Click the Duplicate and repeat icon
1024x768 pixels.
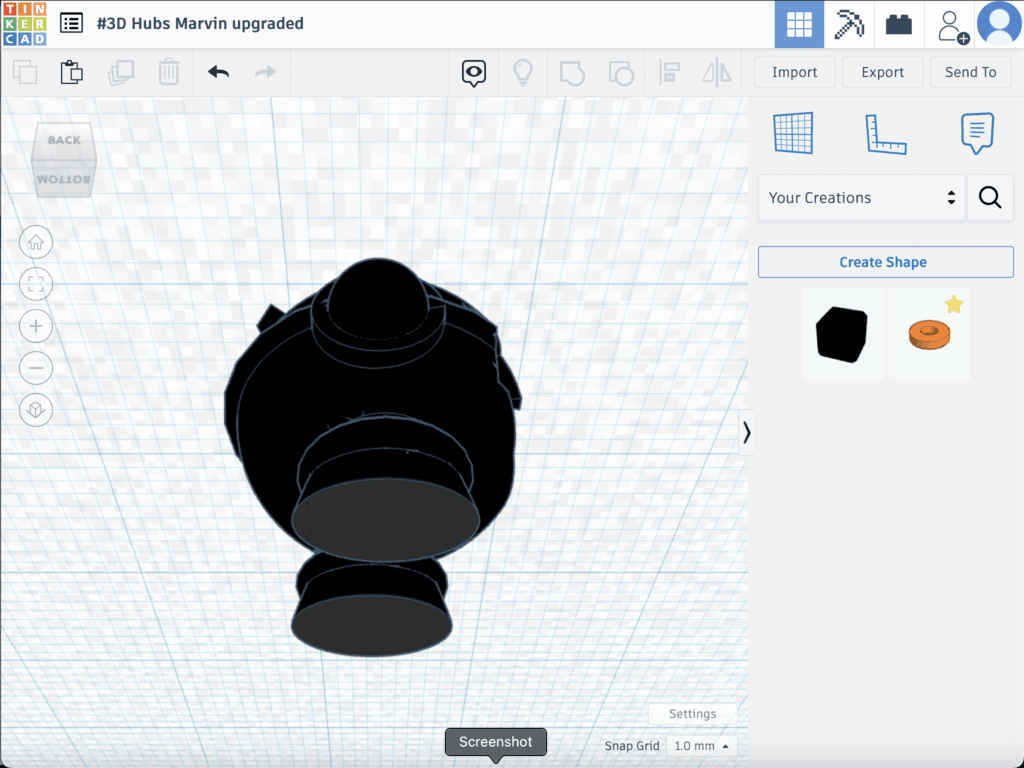coord(121,72)
